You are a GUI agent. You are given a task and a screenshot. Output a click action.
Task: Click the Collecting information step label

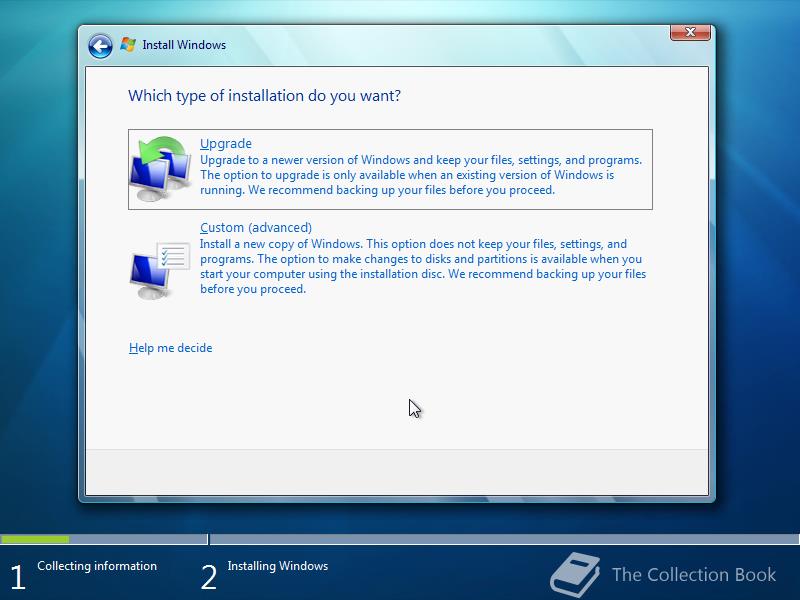tap(97, 566)
